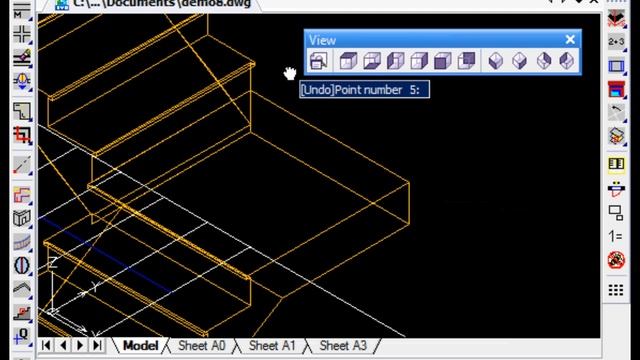Image resolution: width=640 pixels, height=360 pixels.
Task: Select the red roof model icon
Action: coord(616,18)
